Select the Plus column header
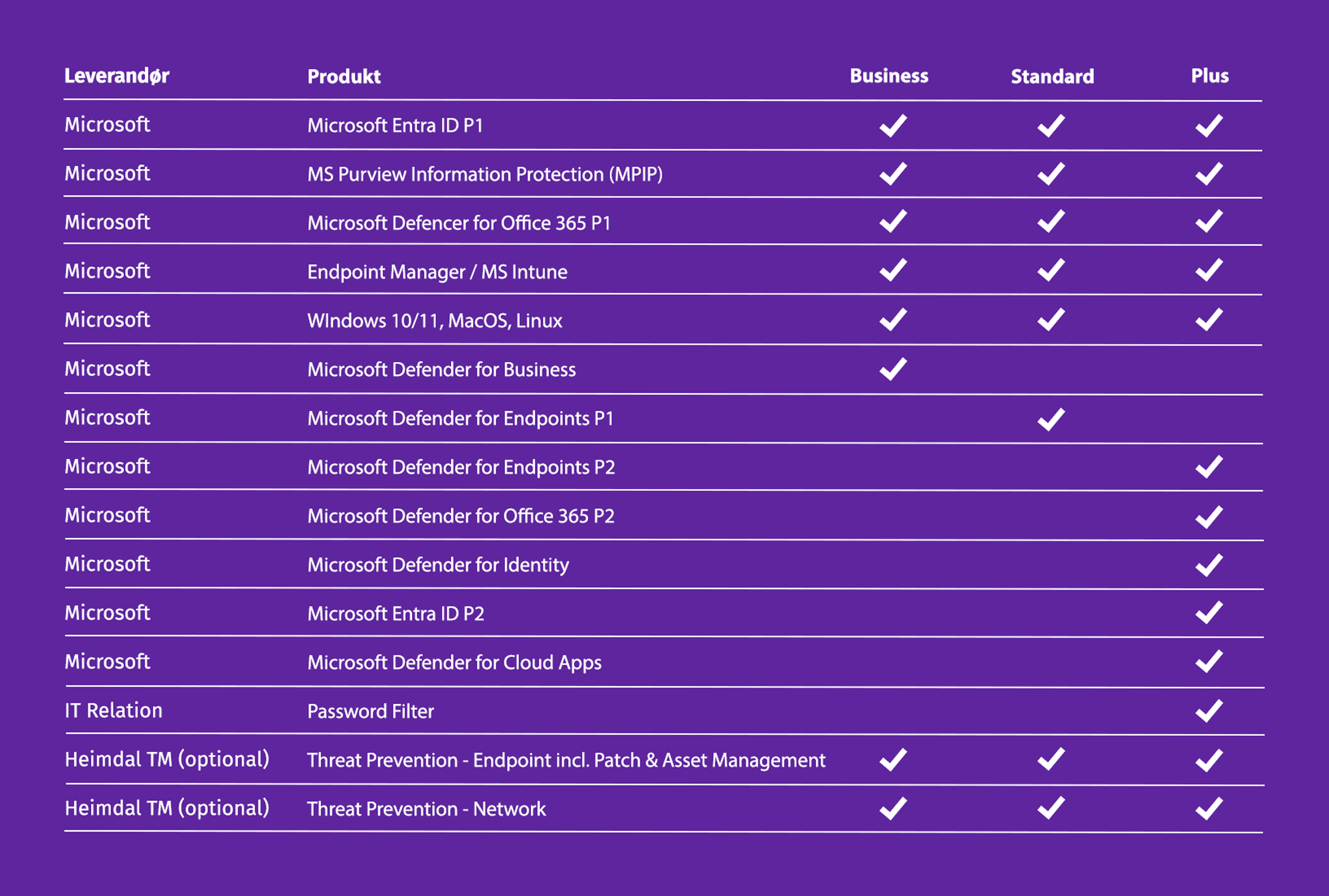The width and height of the screenshot is (1329, 896). click(x=1209, y=76)
